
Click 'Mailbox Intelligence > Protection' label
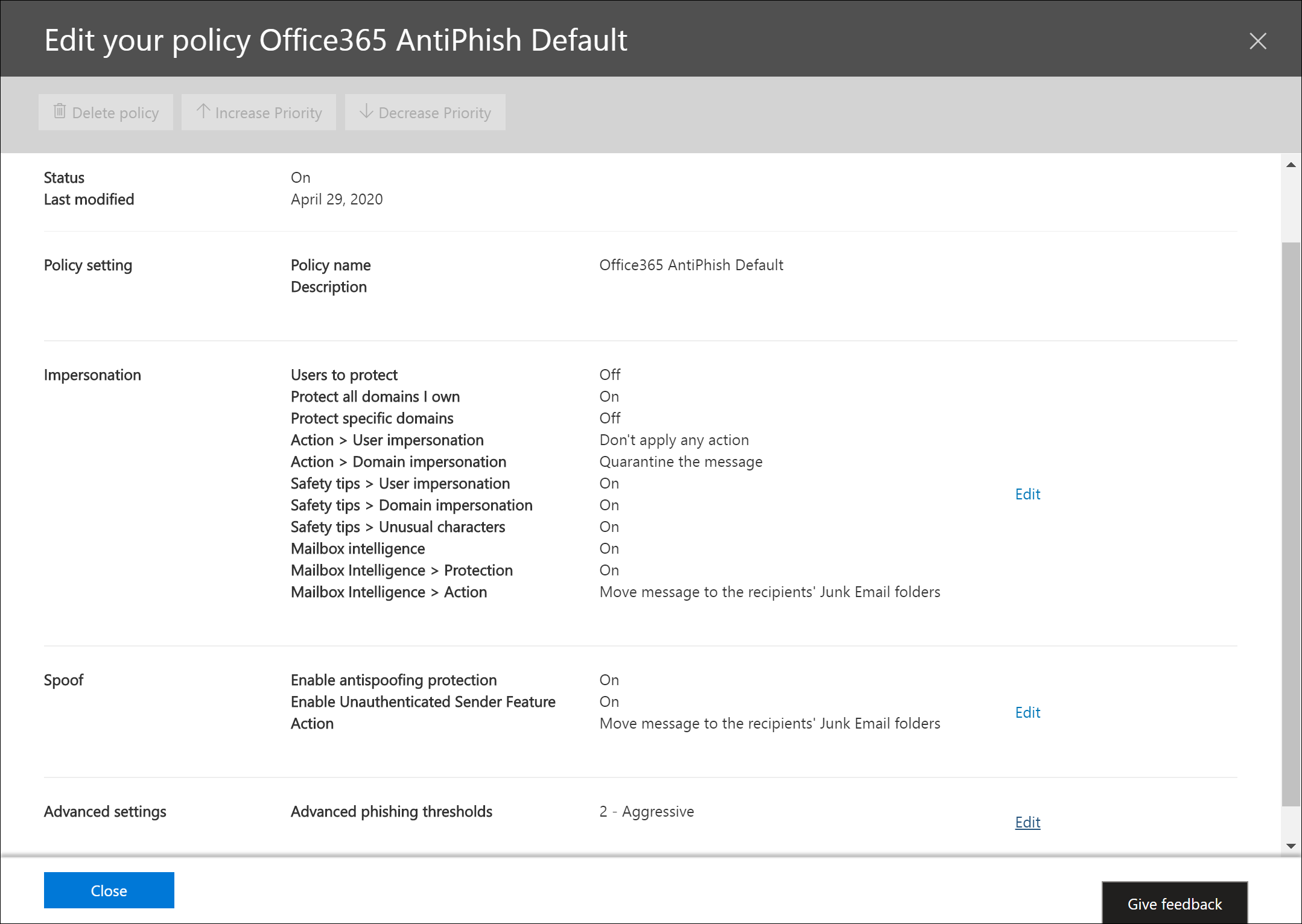pyautogui.click(x=402, y=571)
